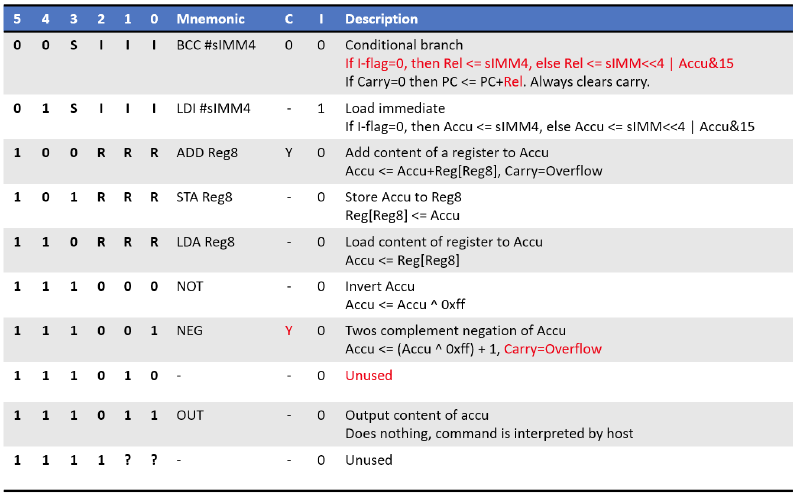800x502 pixels.
Task: Click the Twos complement negation description
Action: pos(455,331)
